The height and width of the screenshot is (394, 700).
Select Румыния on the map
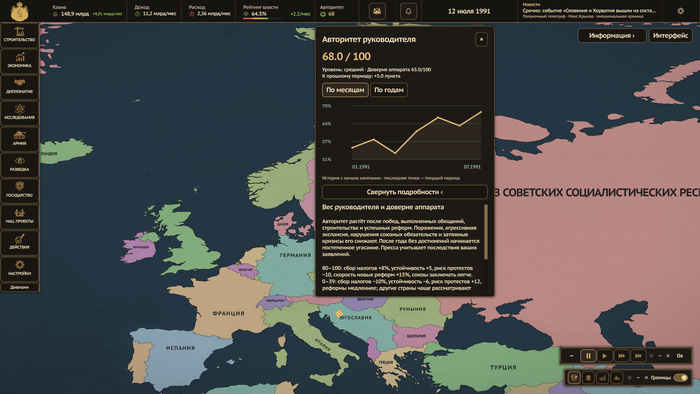[x=412, y=309]
